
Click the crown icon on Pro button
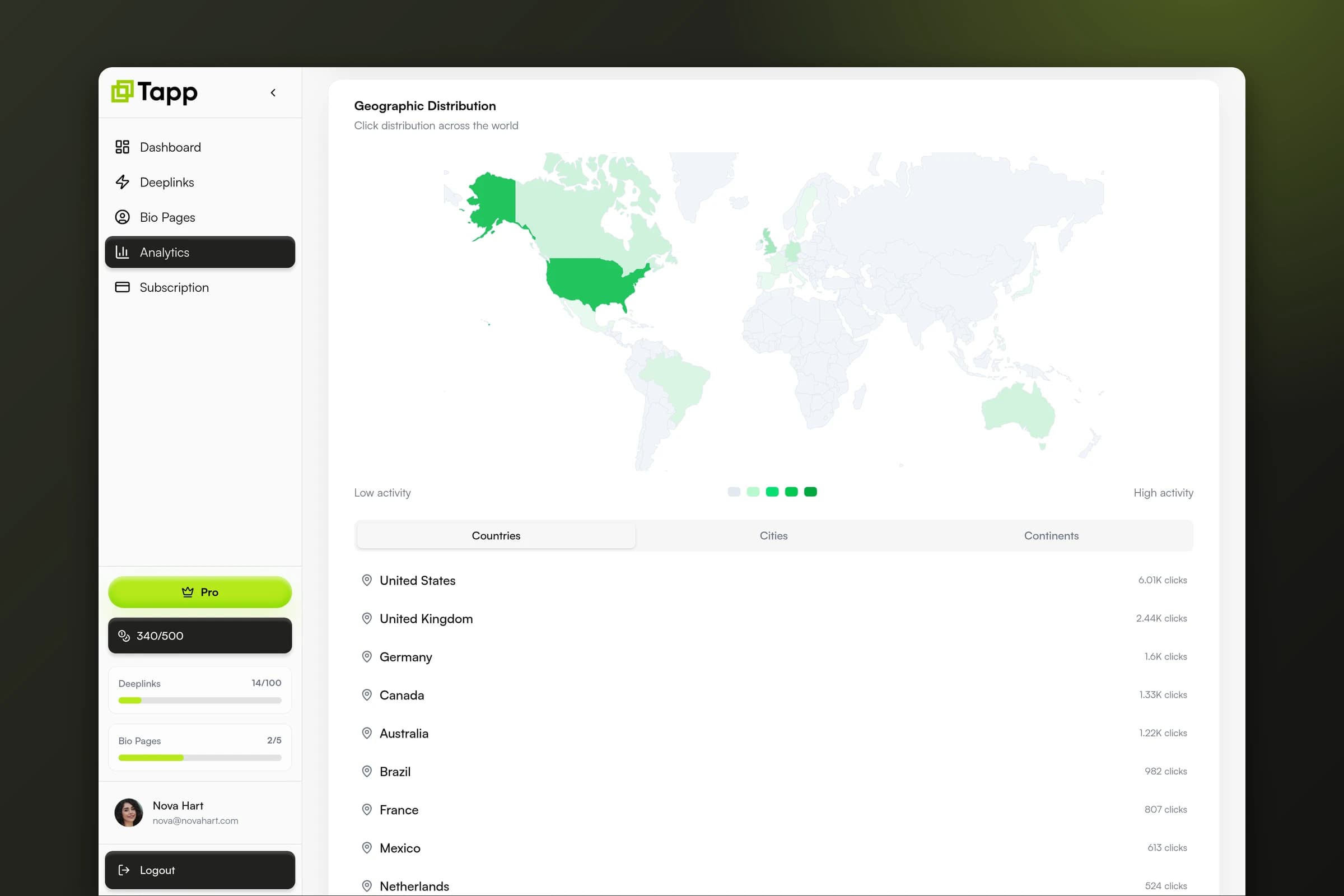coord(188,592)
